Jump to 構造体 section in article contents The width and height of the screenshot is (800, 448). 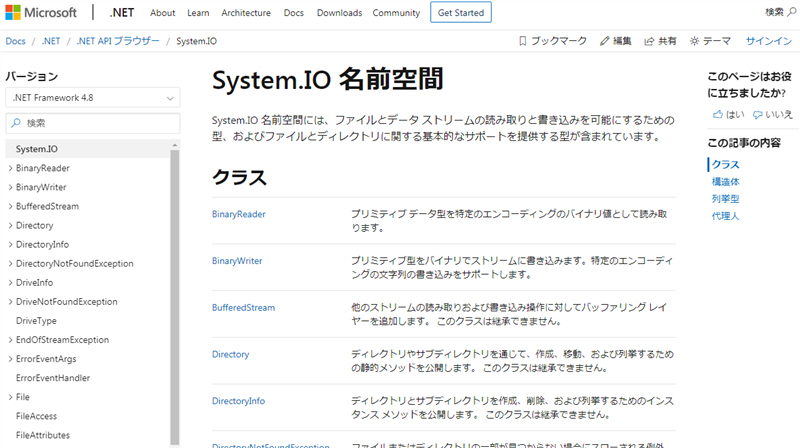point(726,182)
